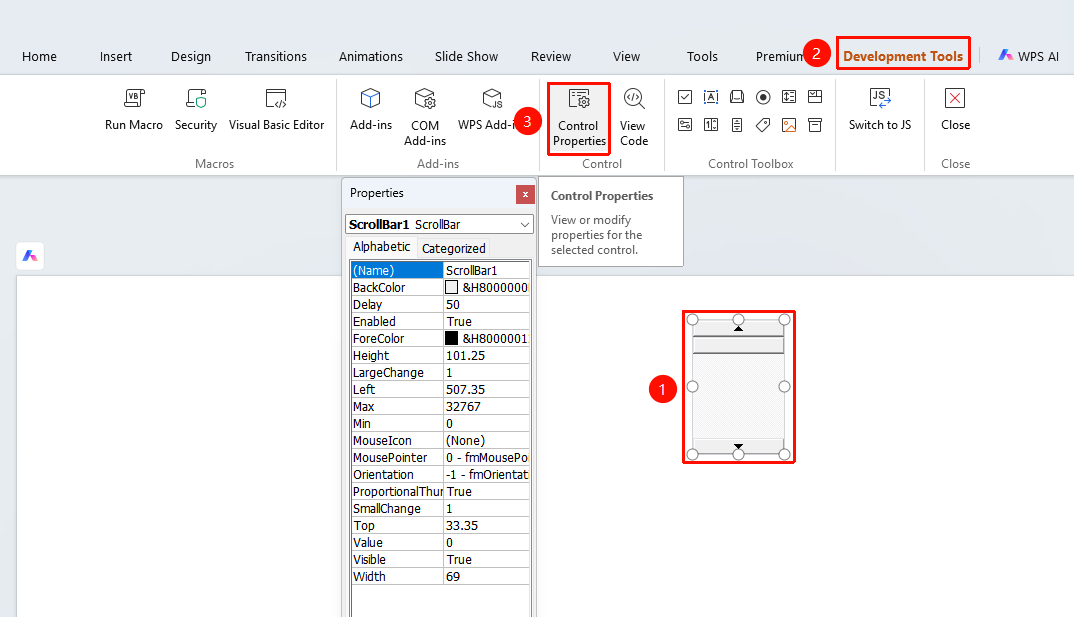The width and height of the screenshot is (1074, 617).
Task: Open the Animations ribbon tab
Action: coord(371,56)
